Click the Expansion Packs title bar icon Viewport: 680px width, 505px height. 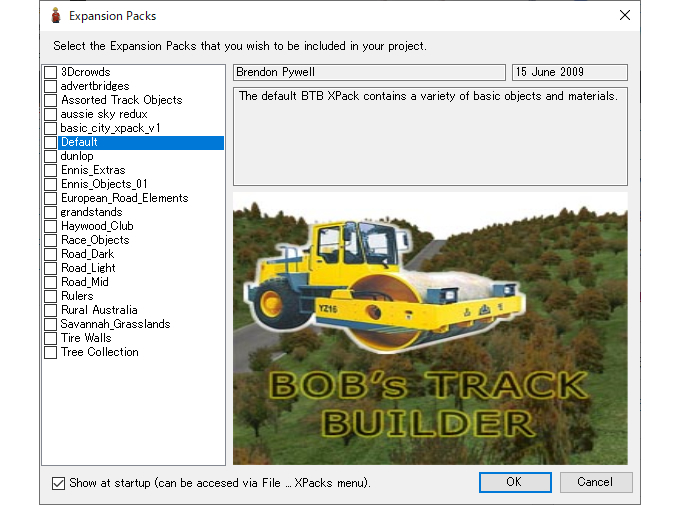click(56, 16)
